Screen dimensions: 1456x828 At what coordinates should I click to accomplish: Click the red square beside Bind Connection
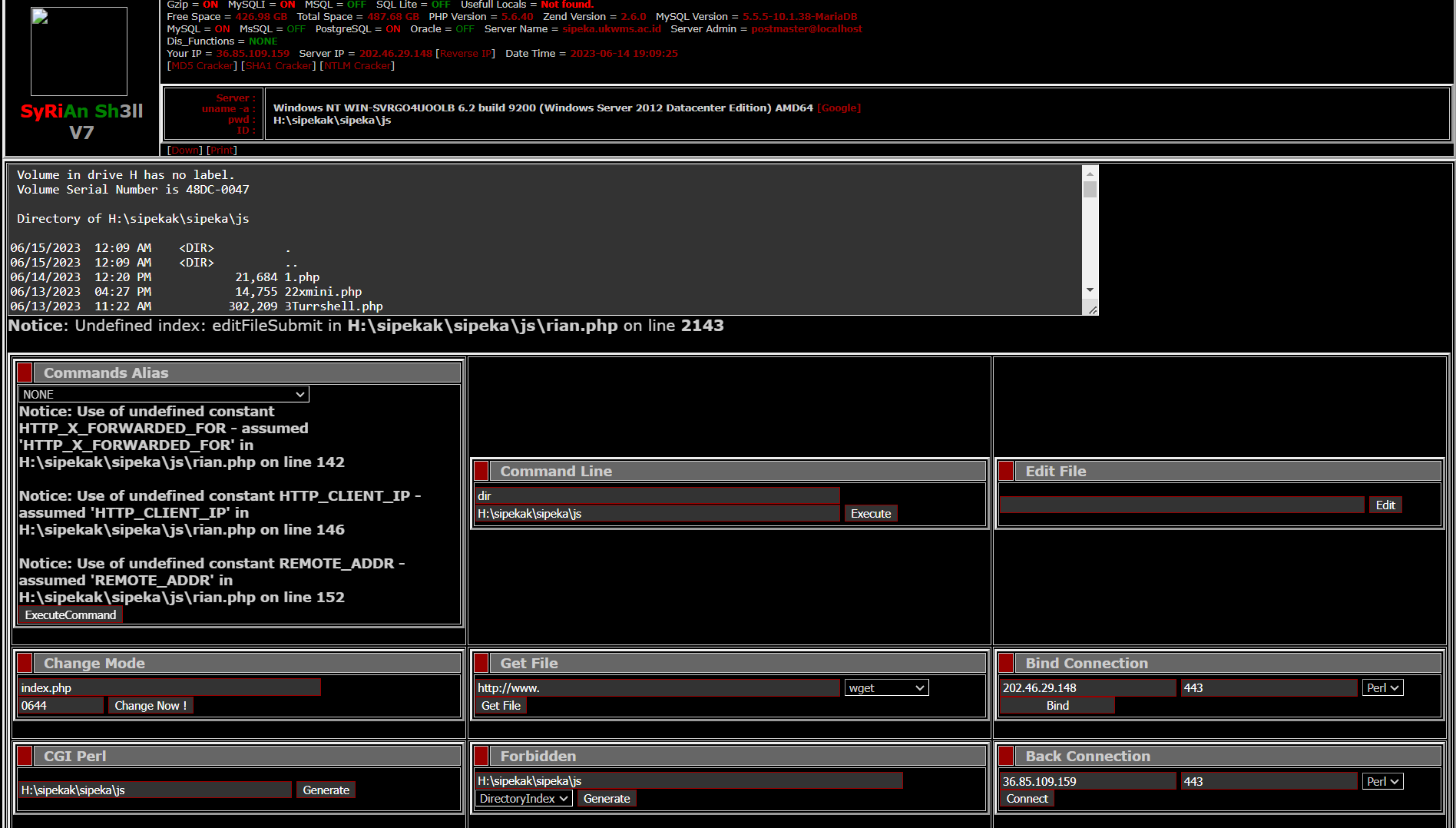pyautogui.click(x=1007, y=664)
